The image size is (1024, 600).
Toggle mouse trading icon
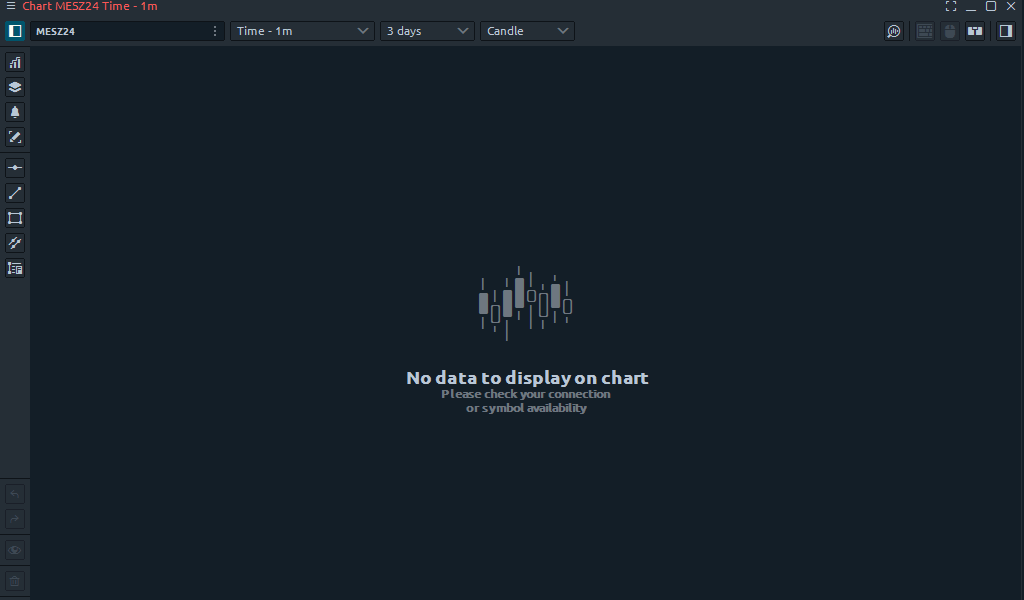point(950,31)
